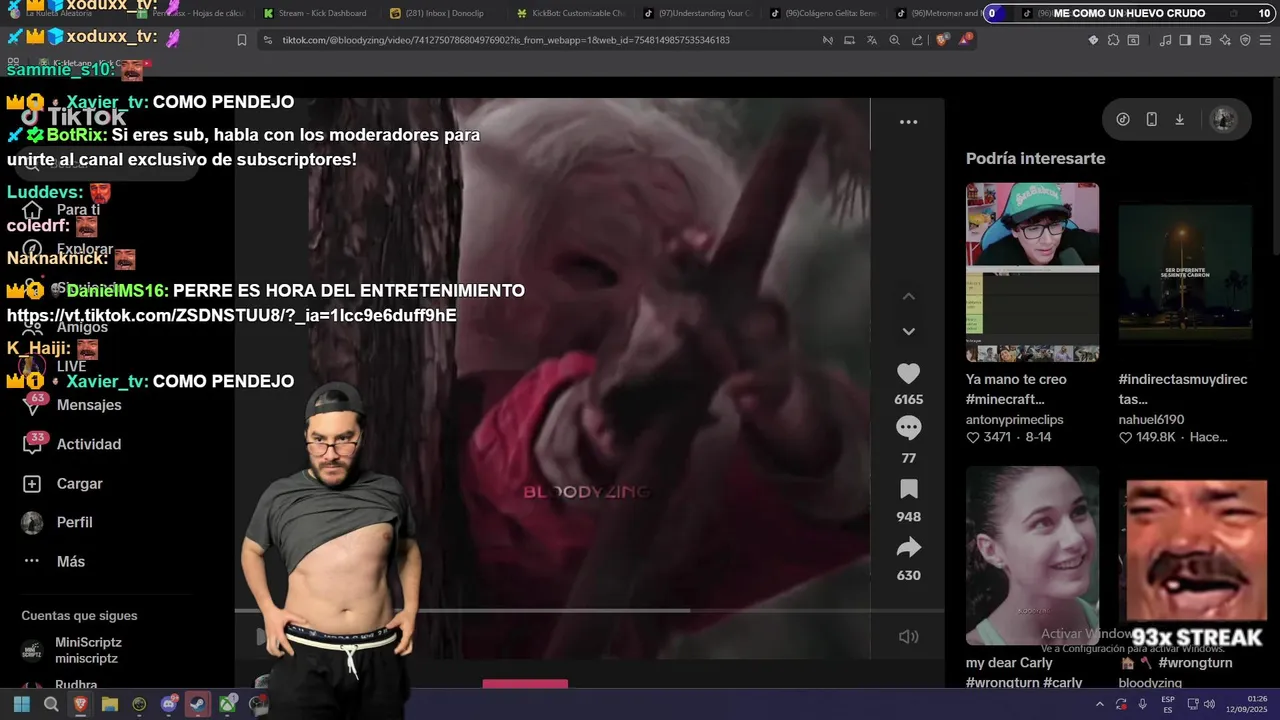The height and width of the screenshot is (720, 1280).
Task: Click the bloodyzing author name
Action: point(1150,683)
